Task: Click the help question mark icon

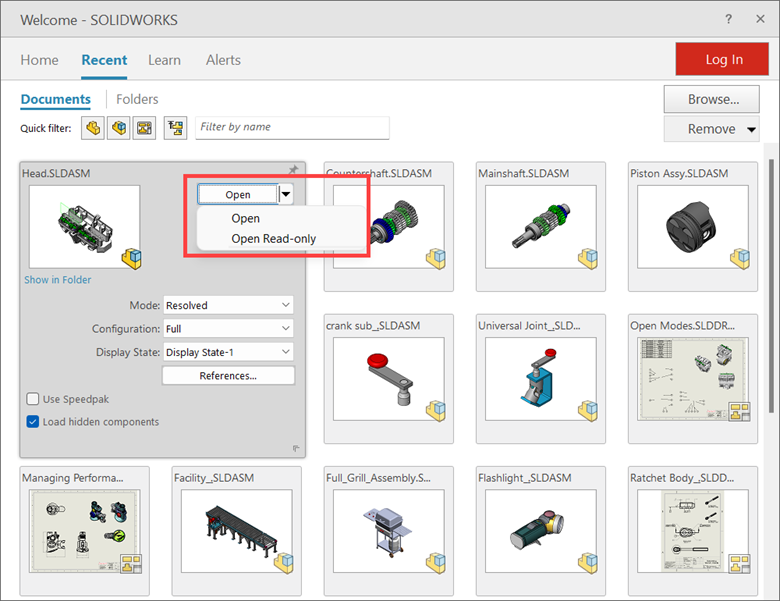Action: tap(728, 19)
